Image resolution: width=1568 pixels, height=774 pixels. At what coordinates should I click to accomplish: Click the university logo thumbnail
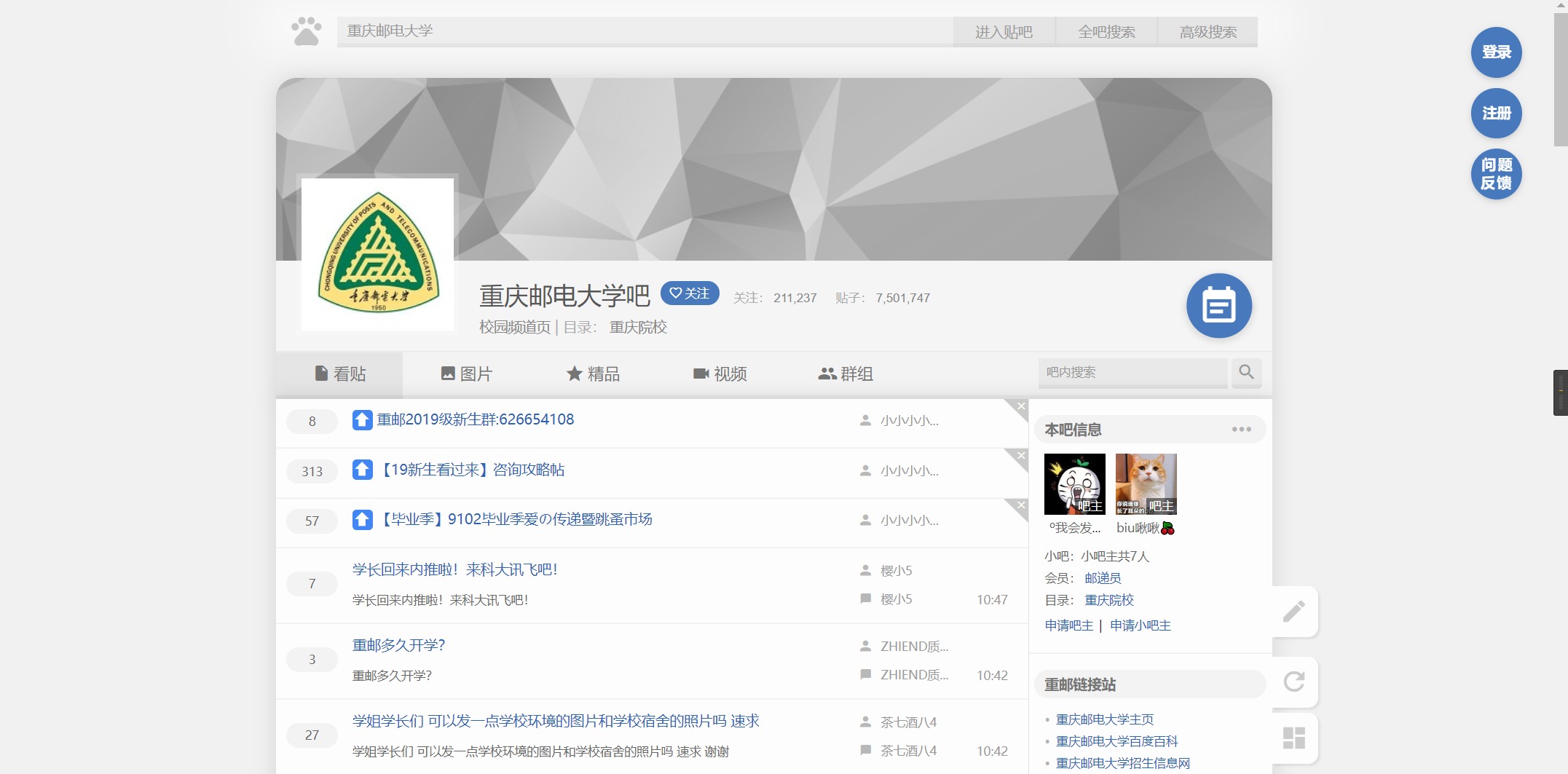[x=377, y=254]
